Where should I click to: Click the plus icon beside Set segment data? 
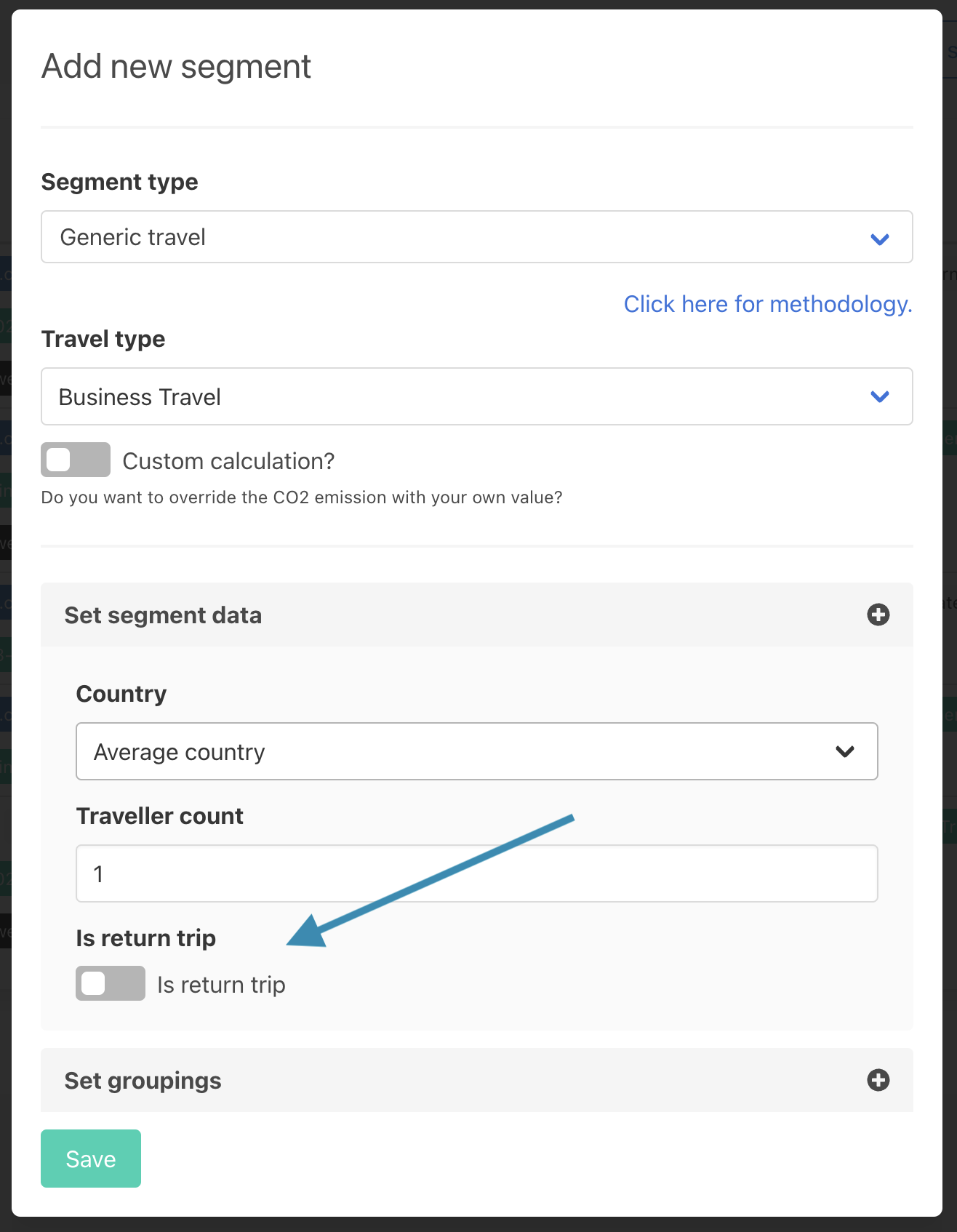pos(878,615)
